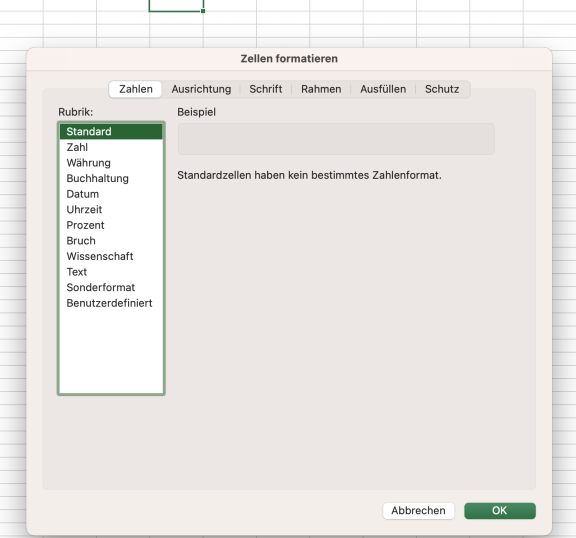Screen dimensions: 576x538
Task: Click the Beispiel preview box
Action: pos(336,139)
